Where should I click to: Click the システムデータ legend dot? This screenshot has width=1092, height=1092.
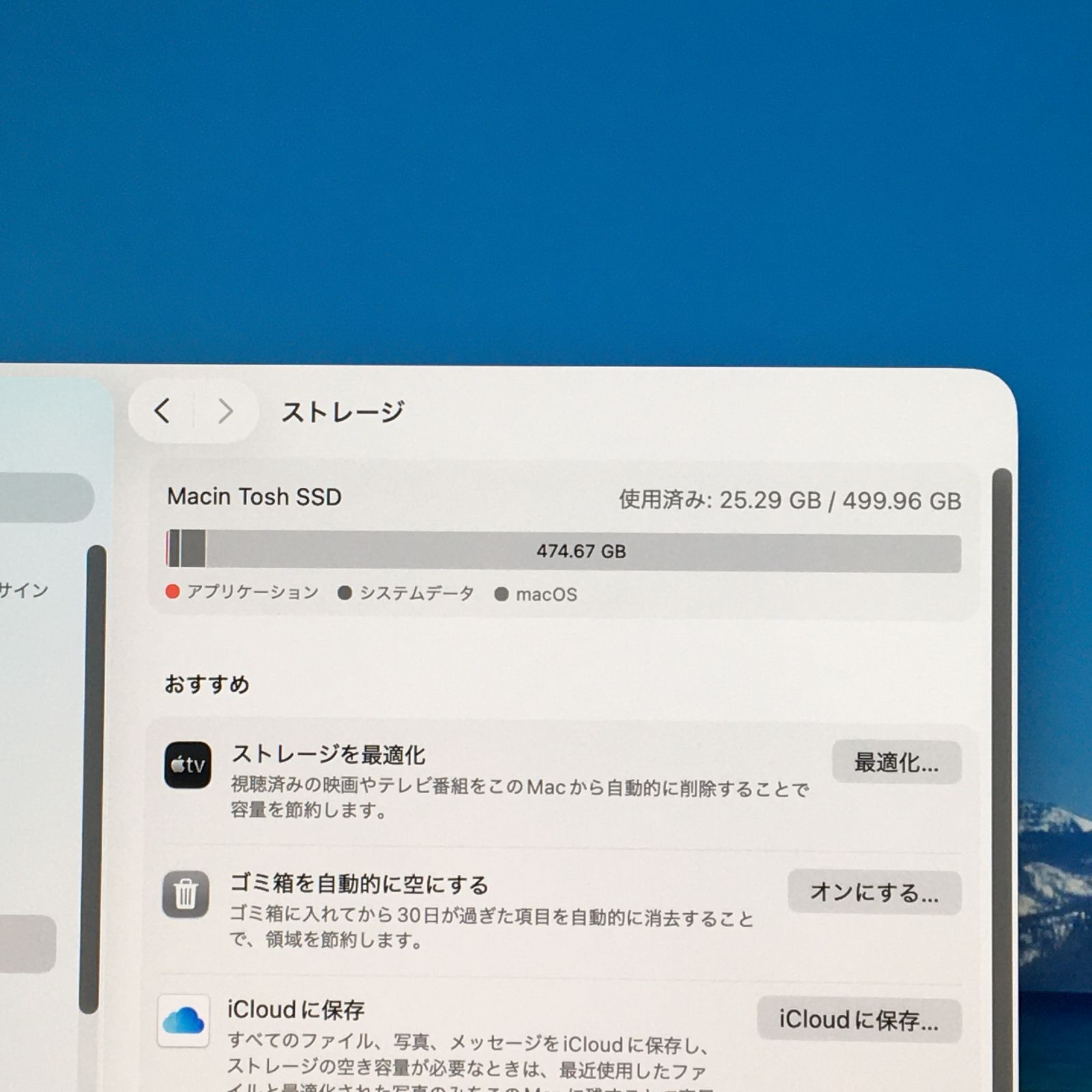345,593
